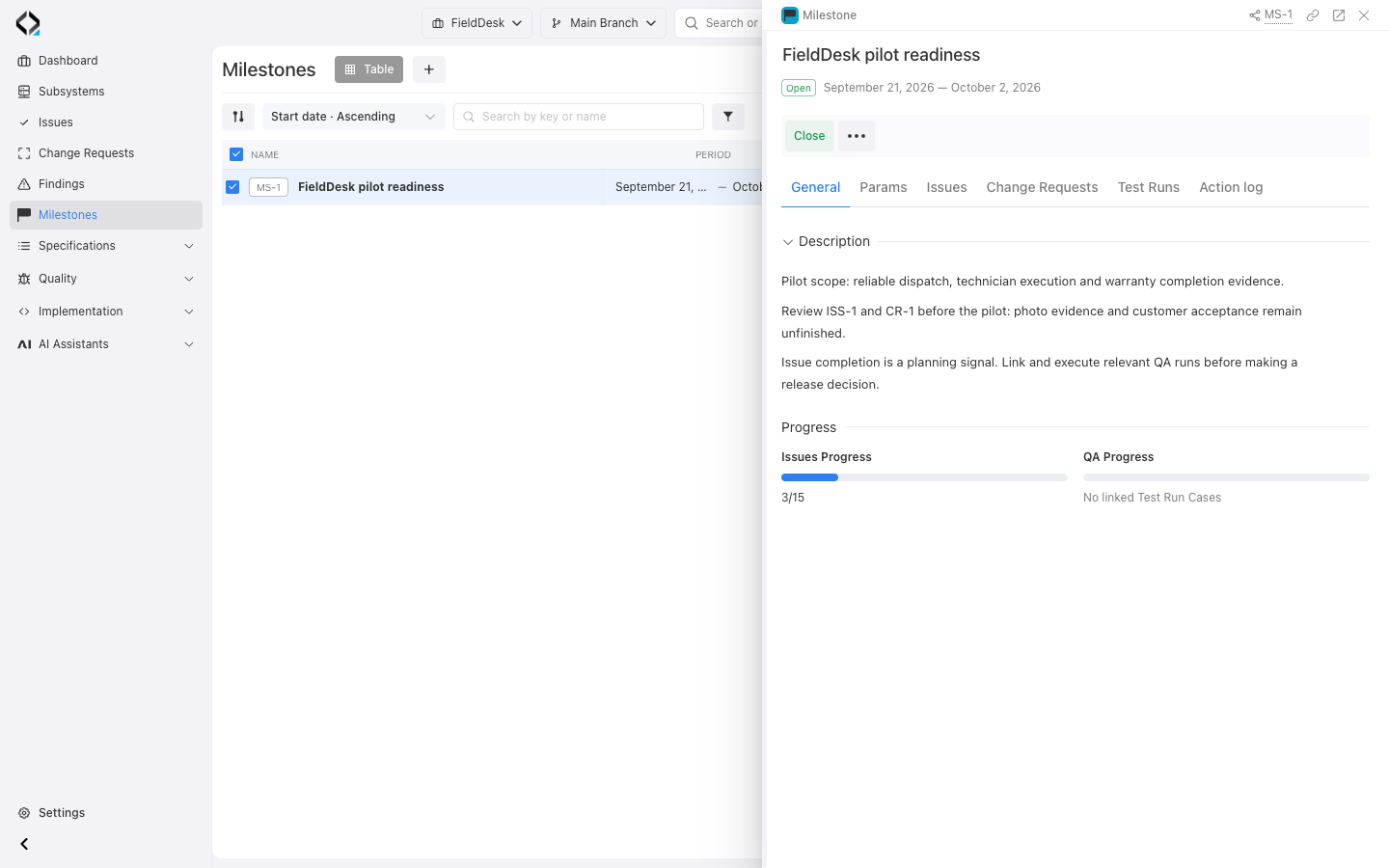
Task: Select the Table view button
Action: (x=368, y=69)
